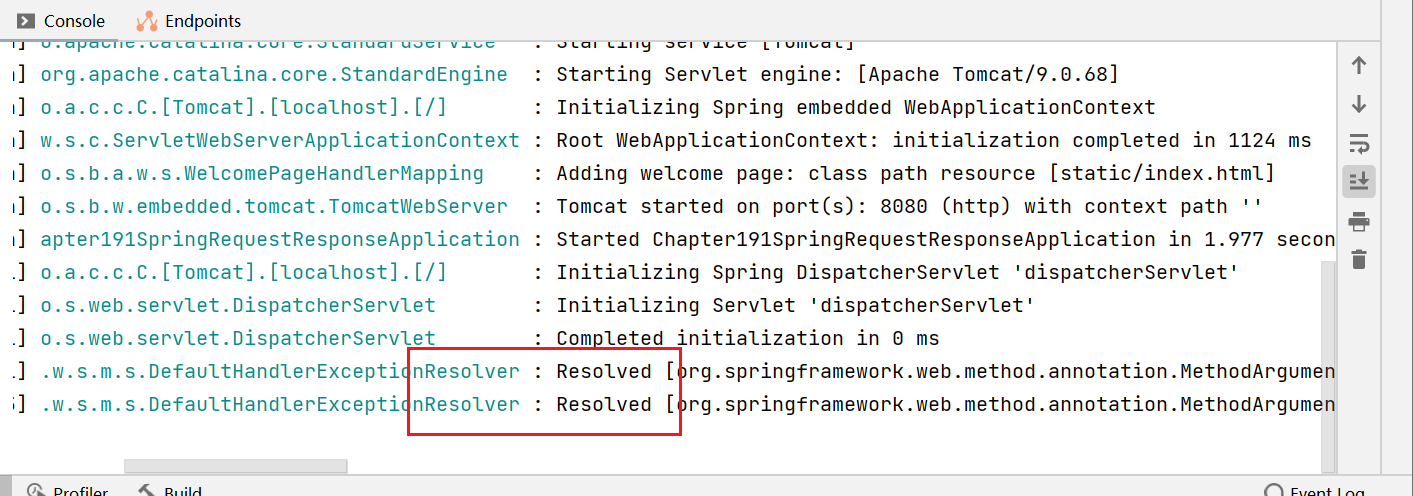Click the first DefaultHandlerExceptionResolver log entry
The width and height of the screenshot is (1413, 496).
tap(280, 372)
